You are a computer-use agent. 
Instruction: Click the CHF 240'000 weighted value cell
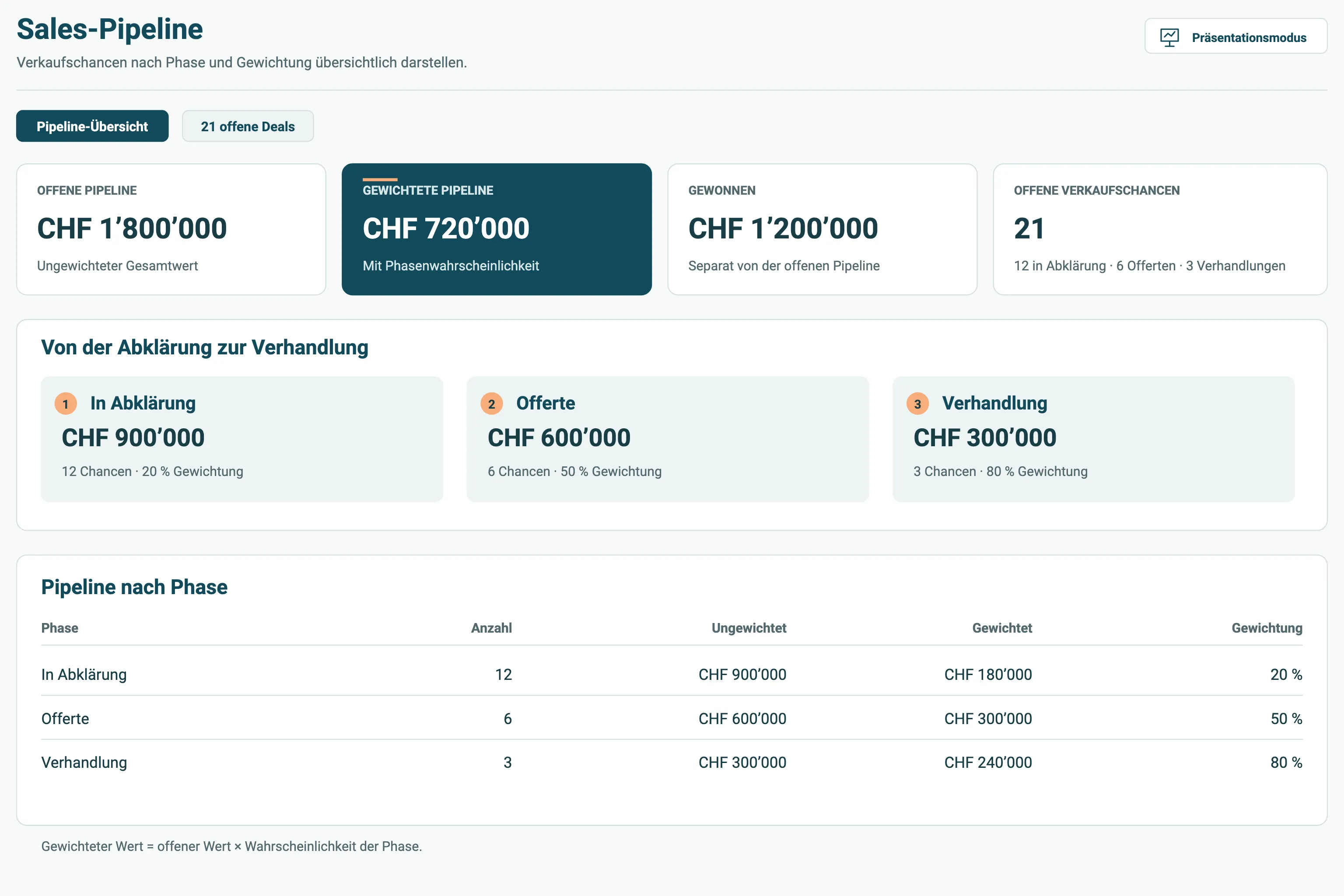[988, 762]
